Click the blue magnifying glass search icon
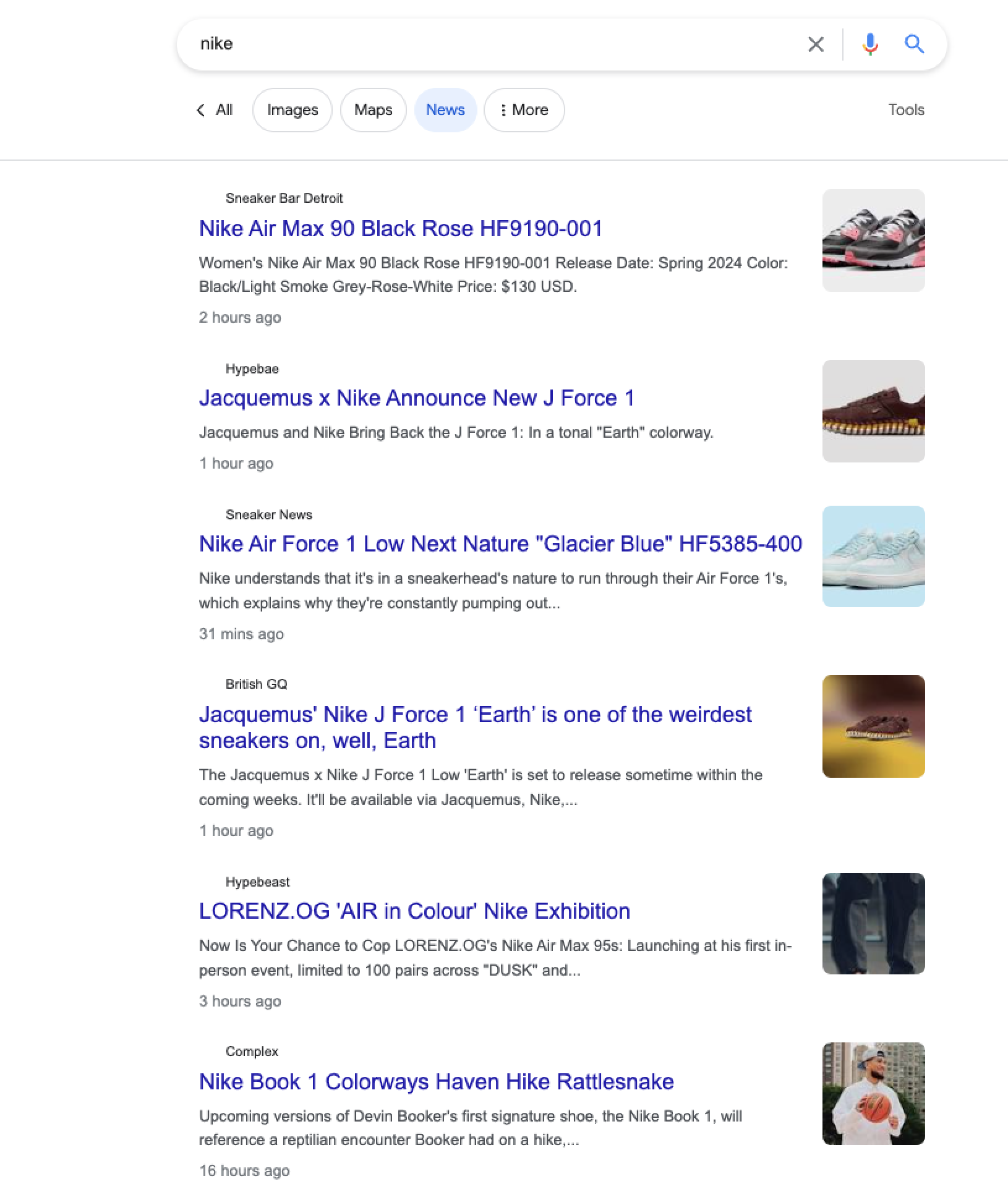Viewport: 1008px width, 1192px height. (x=914, y=44)
